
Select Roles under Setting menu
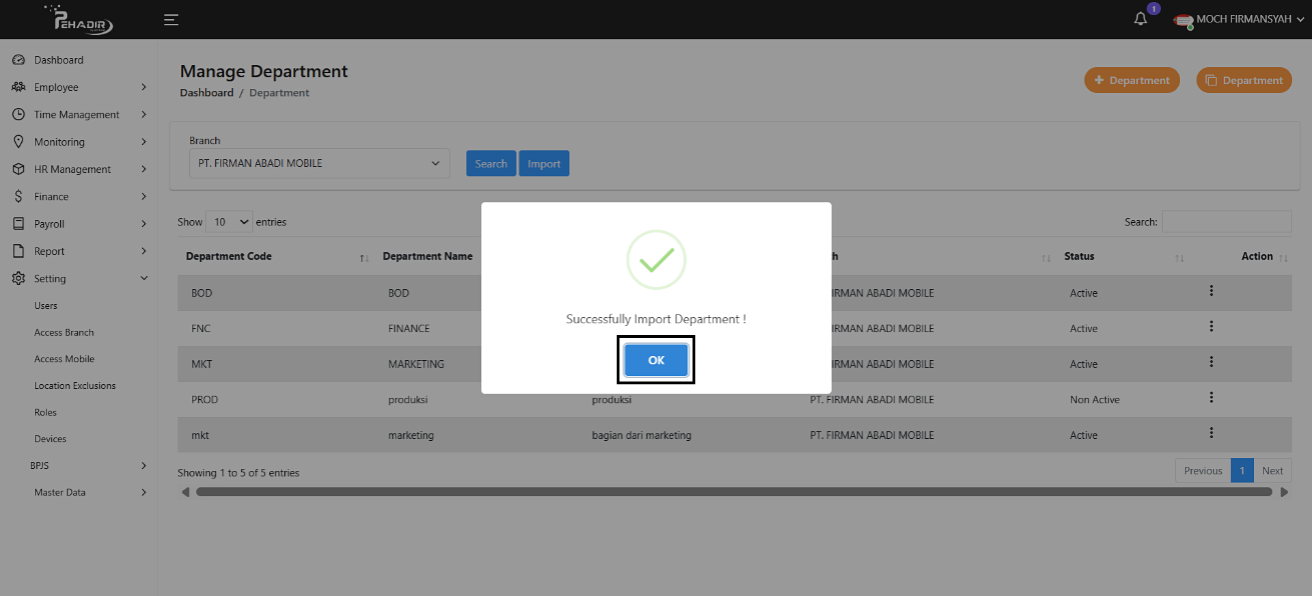point(45,412)
